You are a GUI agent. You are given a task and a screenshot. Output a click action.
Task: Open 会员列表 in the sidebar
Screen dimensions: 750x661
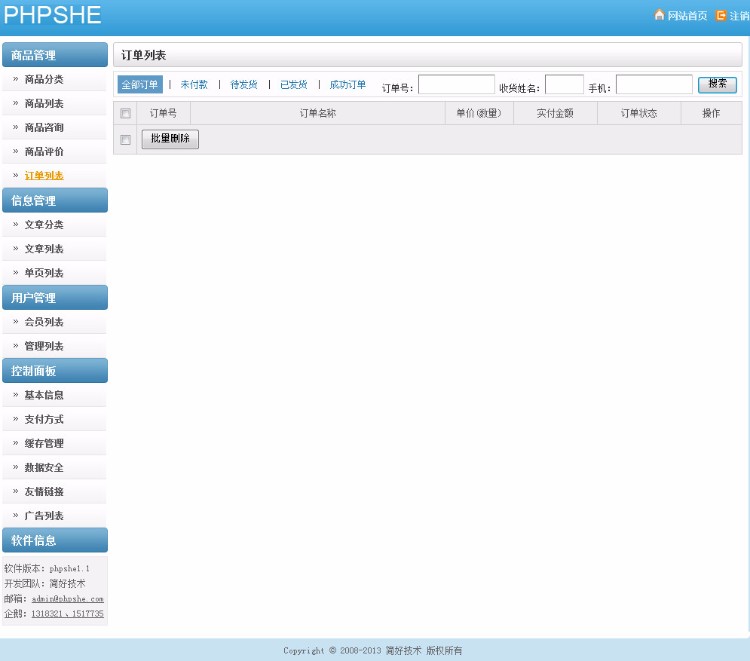[44, 322]
